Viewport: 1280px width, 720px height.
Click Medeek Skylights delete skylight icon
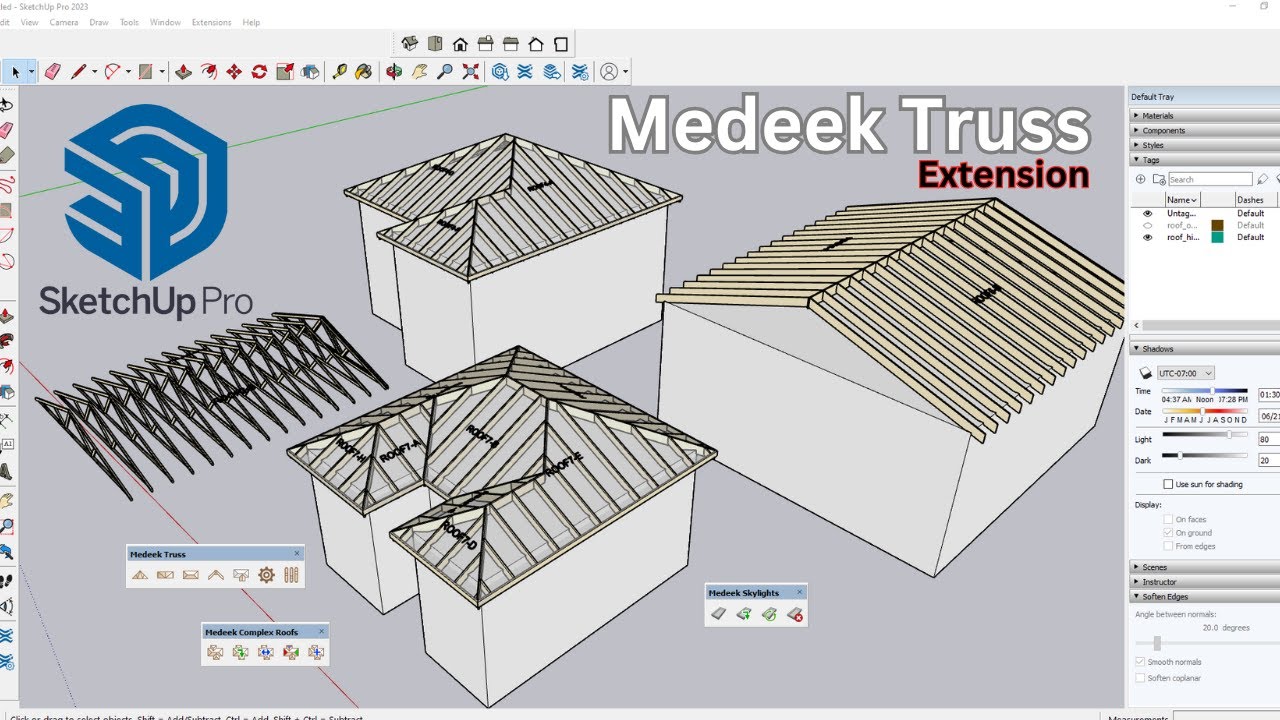tap(795, 614)
